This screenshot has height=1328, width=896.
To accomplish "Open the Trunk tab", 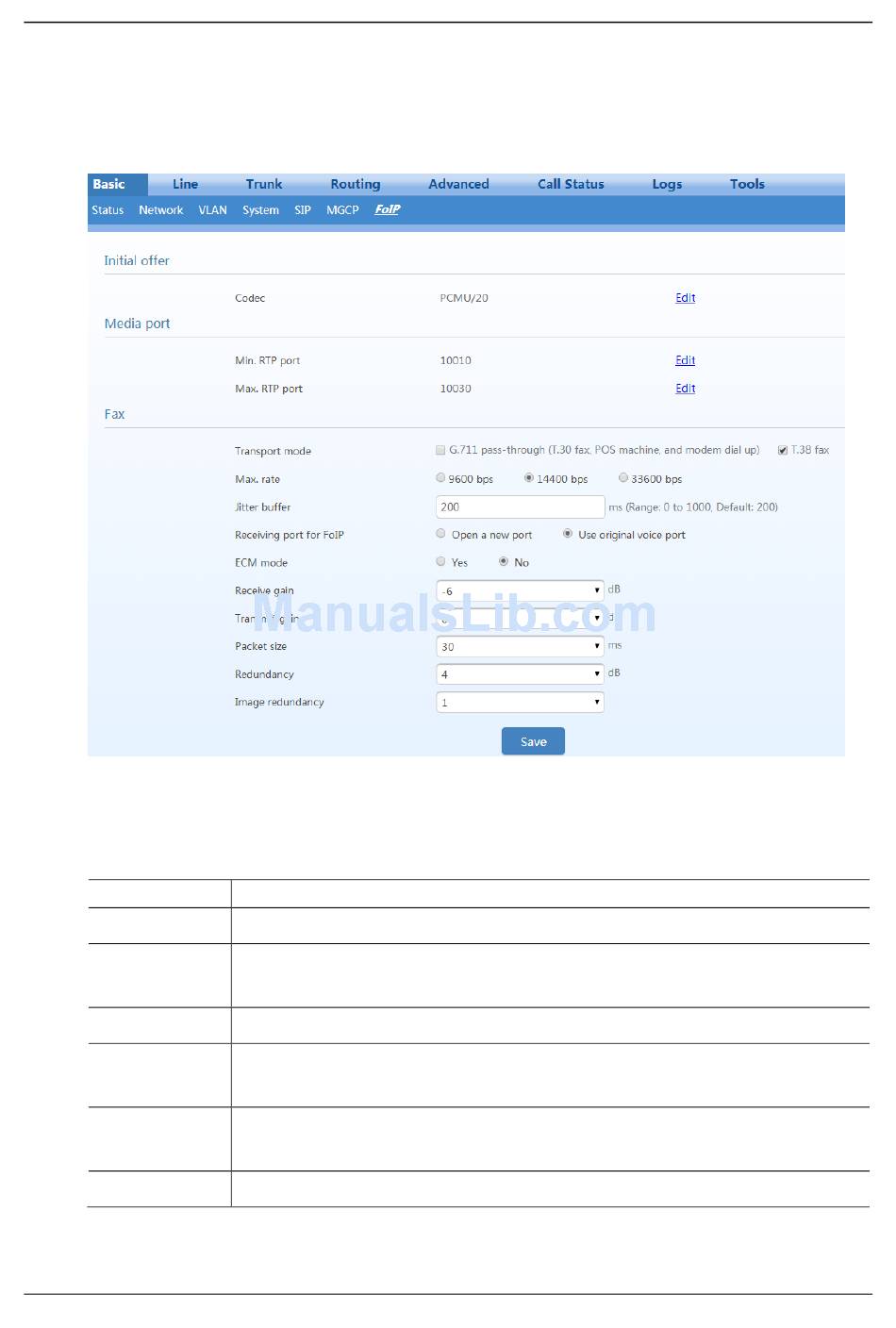I will [264, 184].
